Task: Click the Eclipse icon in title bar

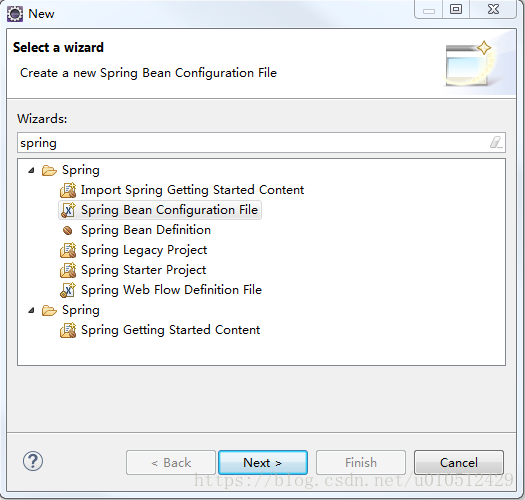Action: pos(15,14)
